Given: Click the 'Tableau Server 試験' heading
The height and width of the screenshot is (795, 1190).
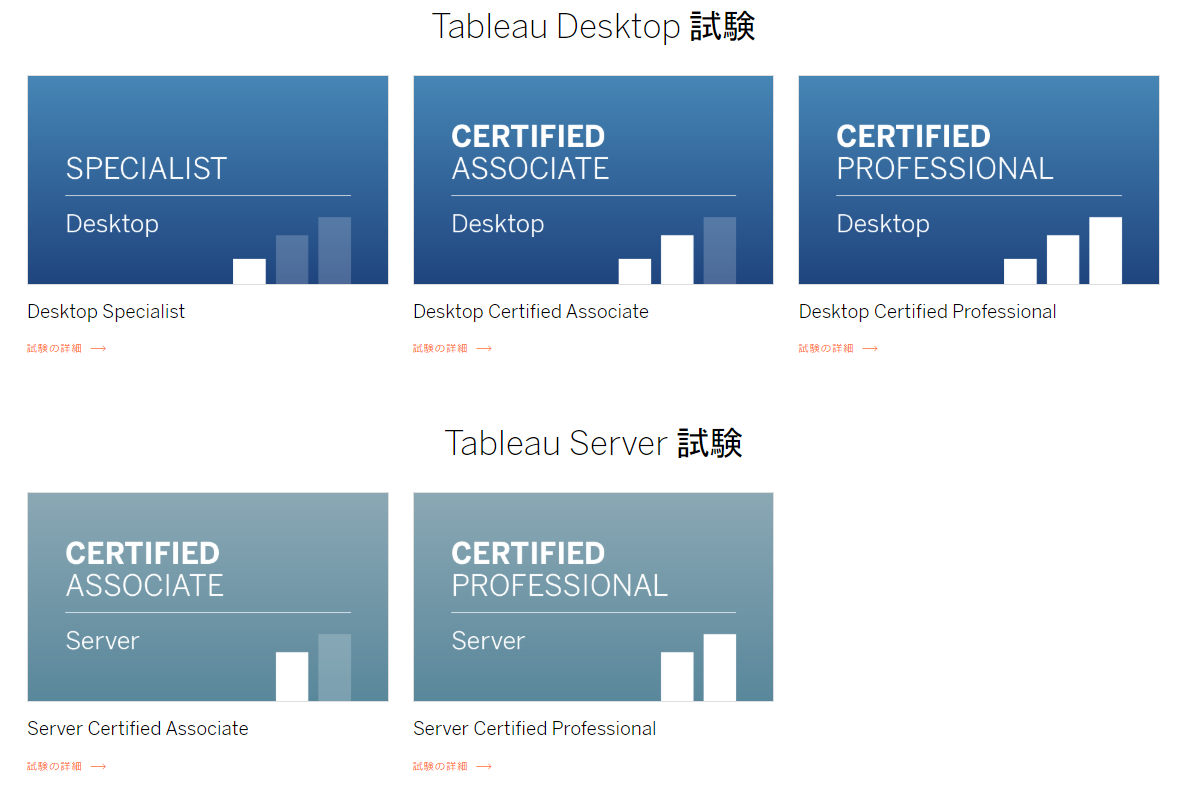Looking at the screenshot, I should 593,443.
